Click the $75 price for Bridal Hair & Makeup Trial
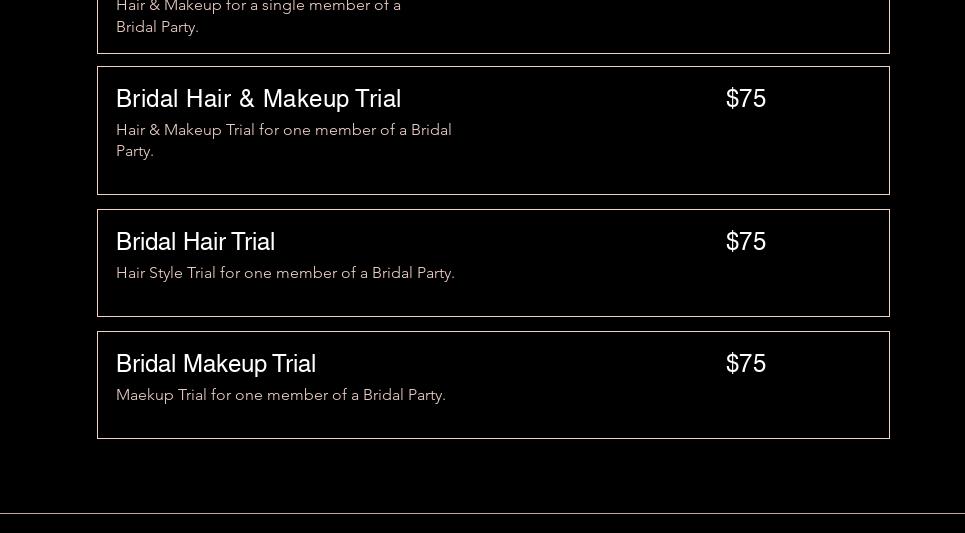Screen dimensions: 965x533 click(x=745, y=99)
